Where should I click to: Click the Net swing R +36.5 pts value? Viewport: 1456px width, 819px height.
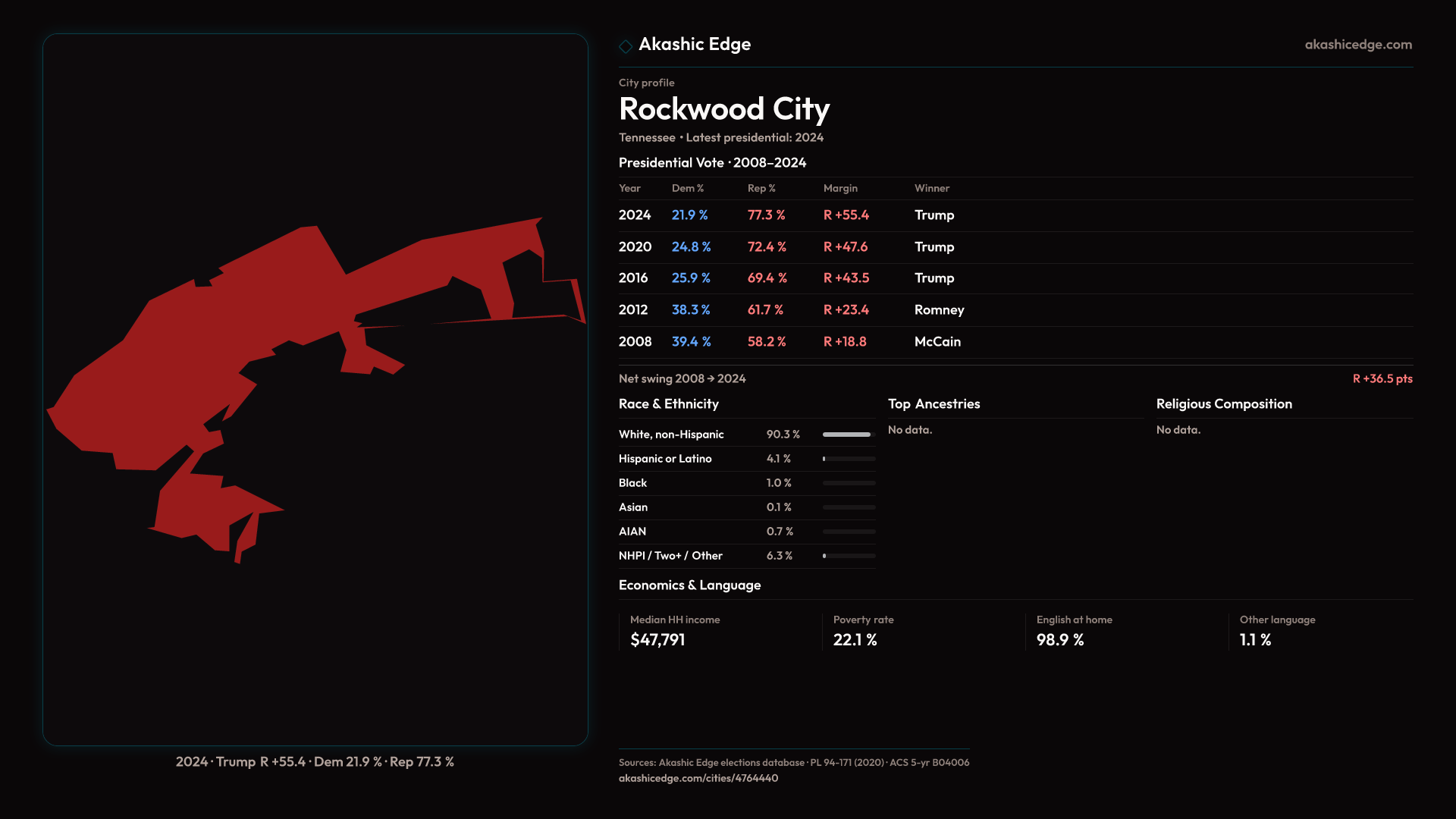pos(1382,378)
